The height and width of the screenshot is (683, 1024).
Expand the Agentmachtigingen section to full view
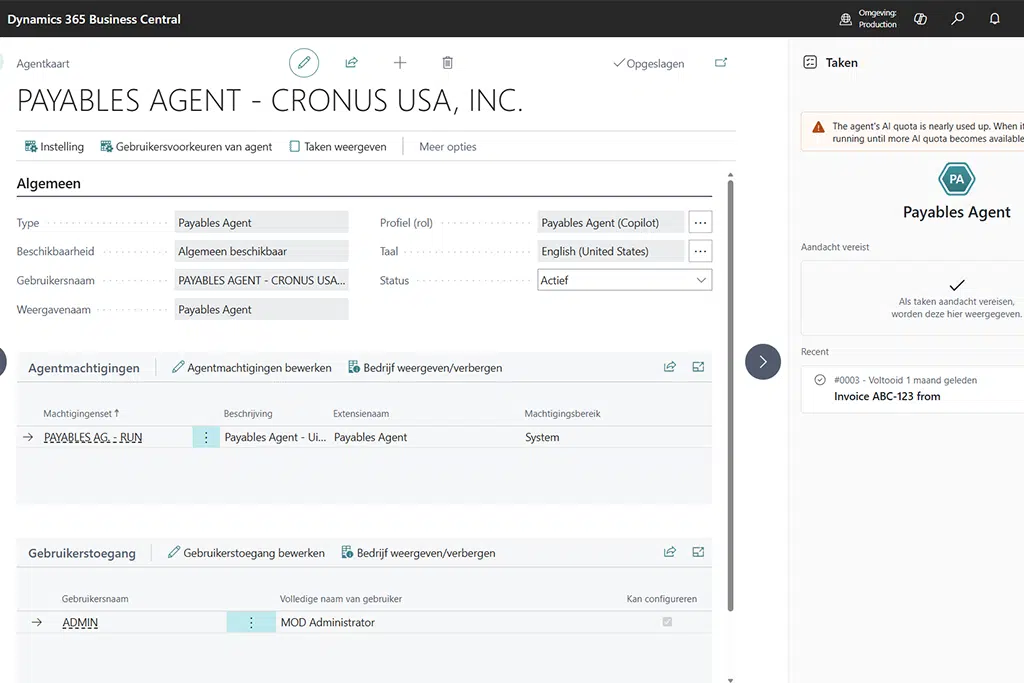pyautogui.click(x=698, y=367)
